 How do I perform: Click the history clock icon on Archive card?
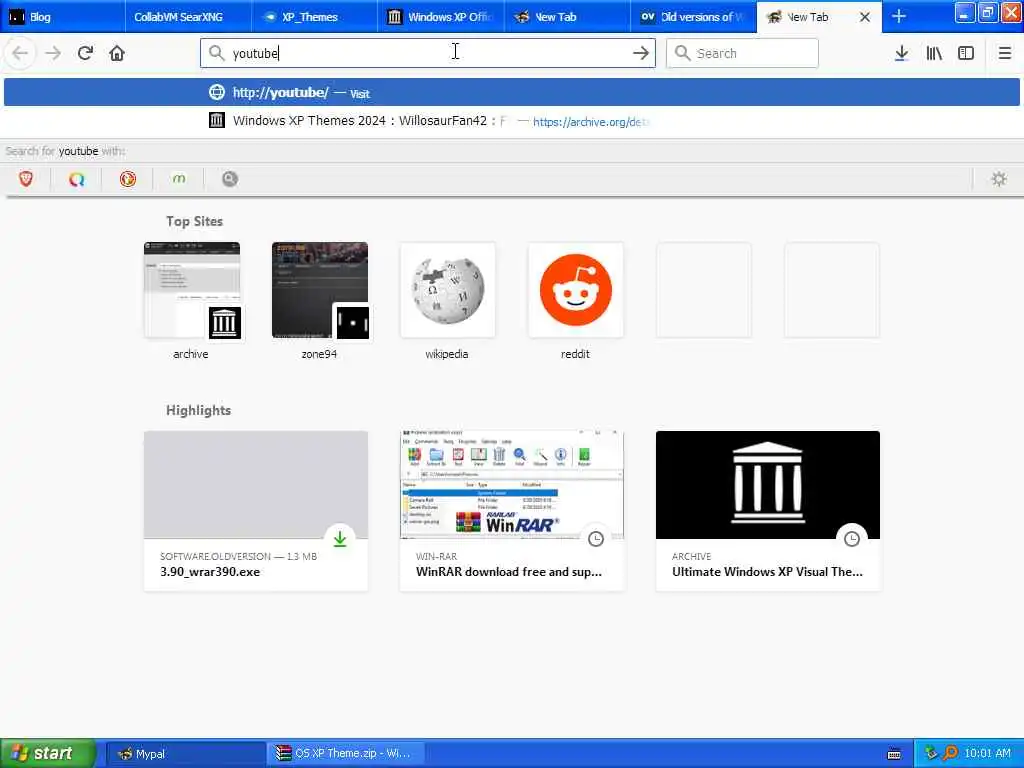pos(852,539)
